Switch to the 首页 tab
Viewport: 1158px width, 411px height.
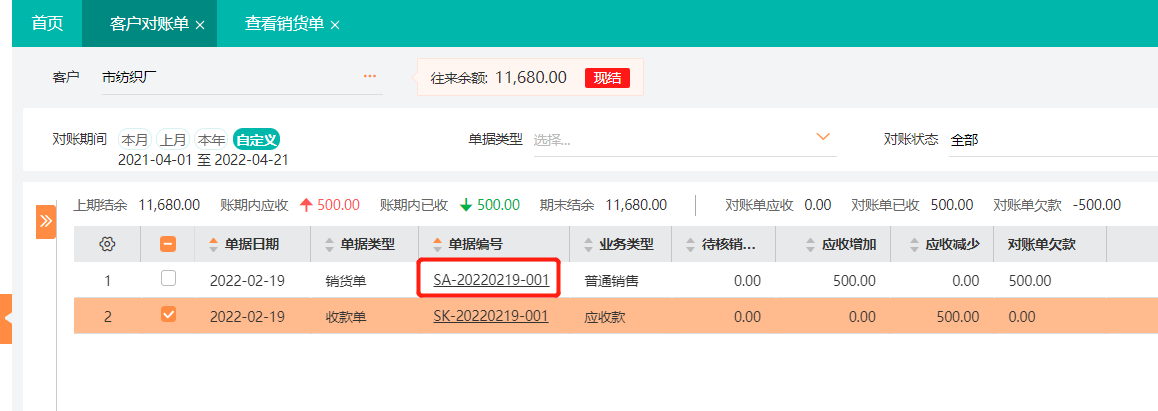click(47, 24)
